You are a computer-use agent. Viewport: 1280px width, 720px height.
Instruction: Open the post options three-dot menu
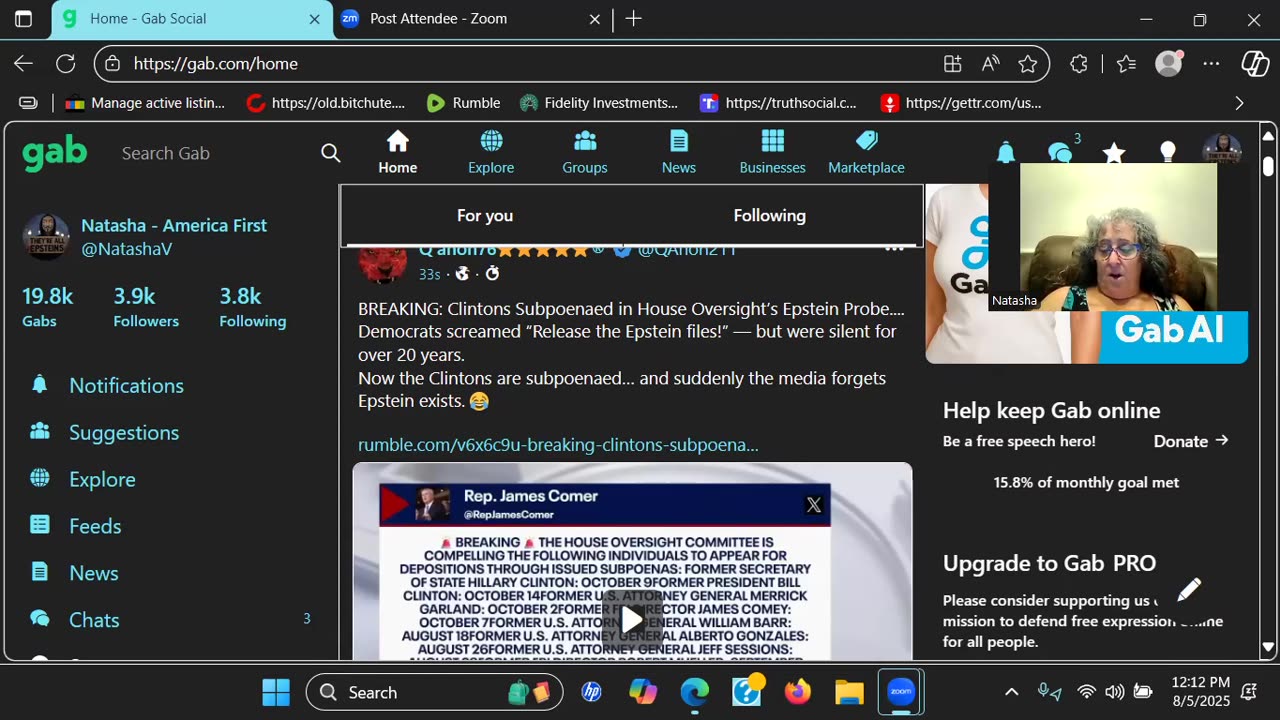click(x=894, y=248)
